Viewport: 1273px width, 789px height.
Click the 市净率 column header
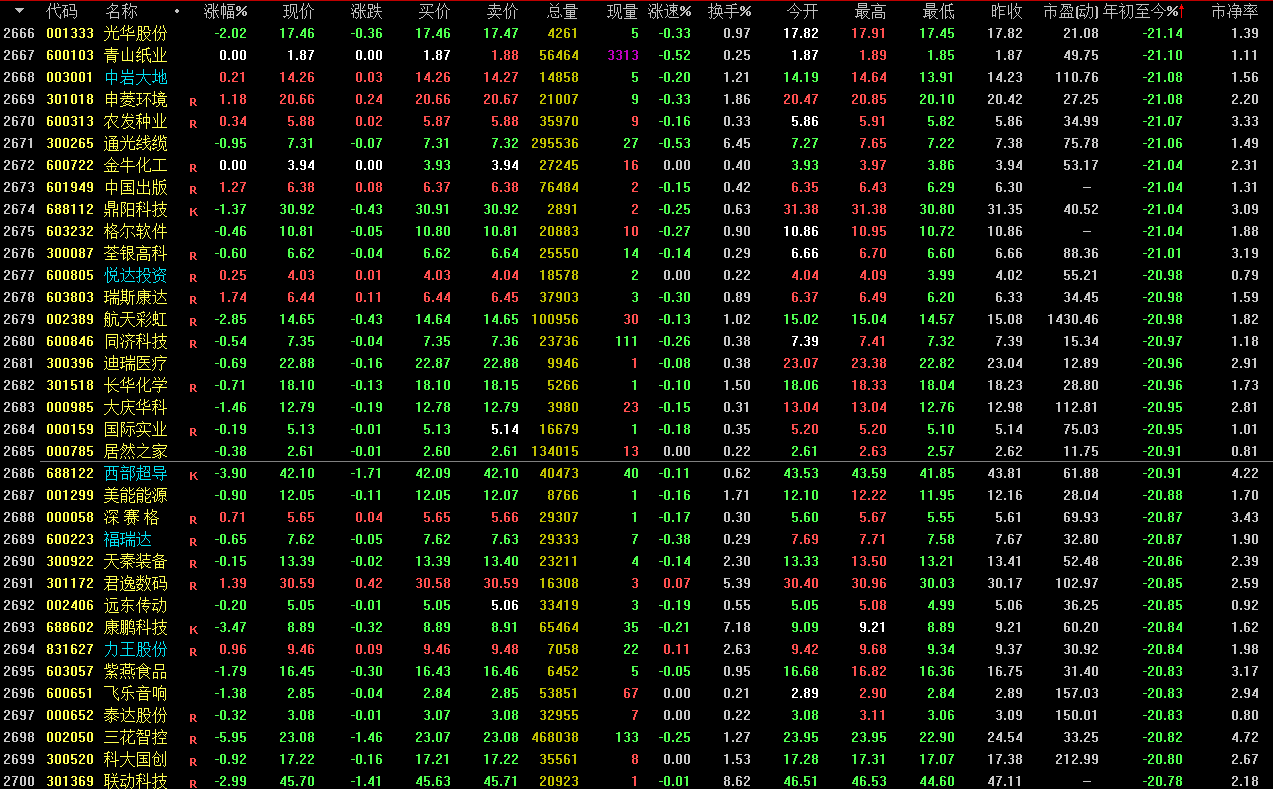1235,12
